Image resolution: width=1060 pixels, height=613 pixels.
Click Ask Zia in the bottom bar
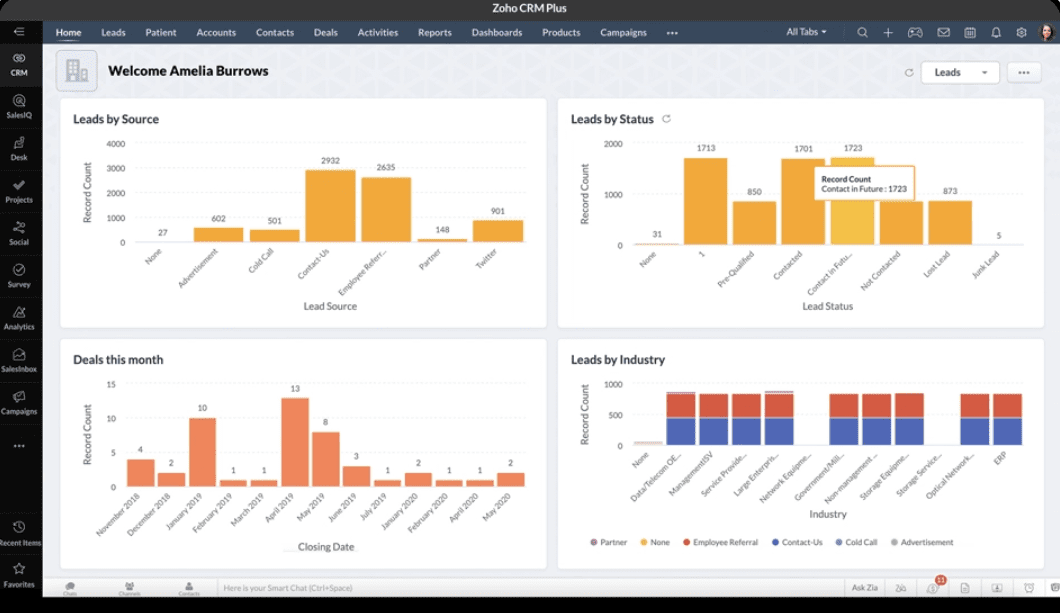863,588
